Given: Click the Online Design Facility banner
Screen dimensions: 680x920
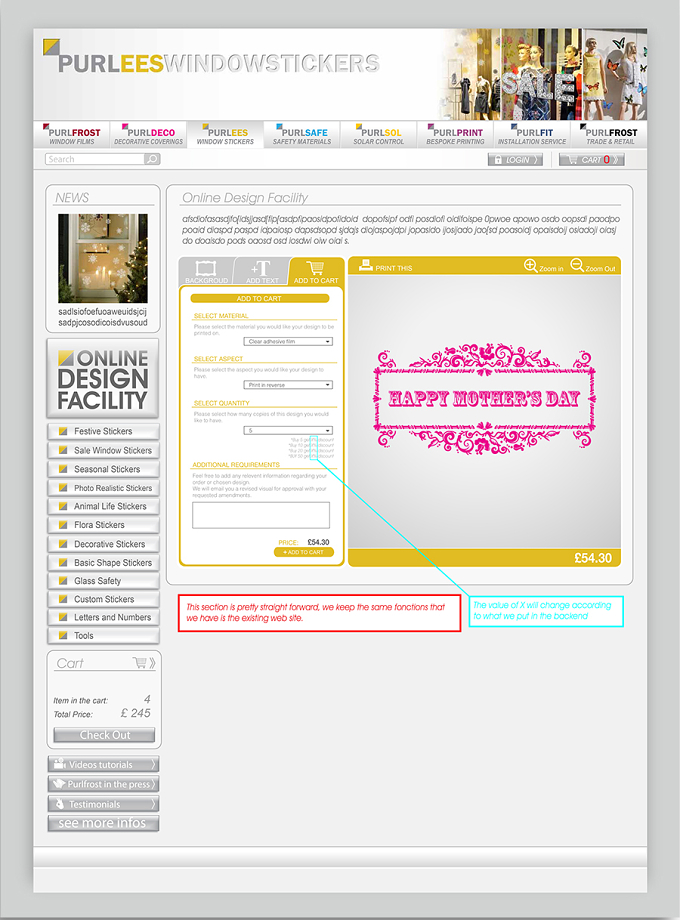Looking at the screenshot, I should pyautogui.click(x=103, y=378).
